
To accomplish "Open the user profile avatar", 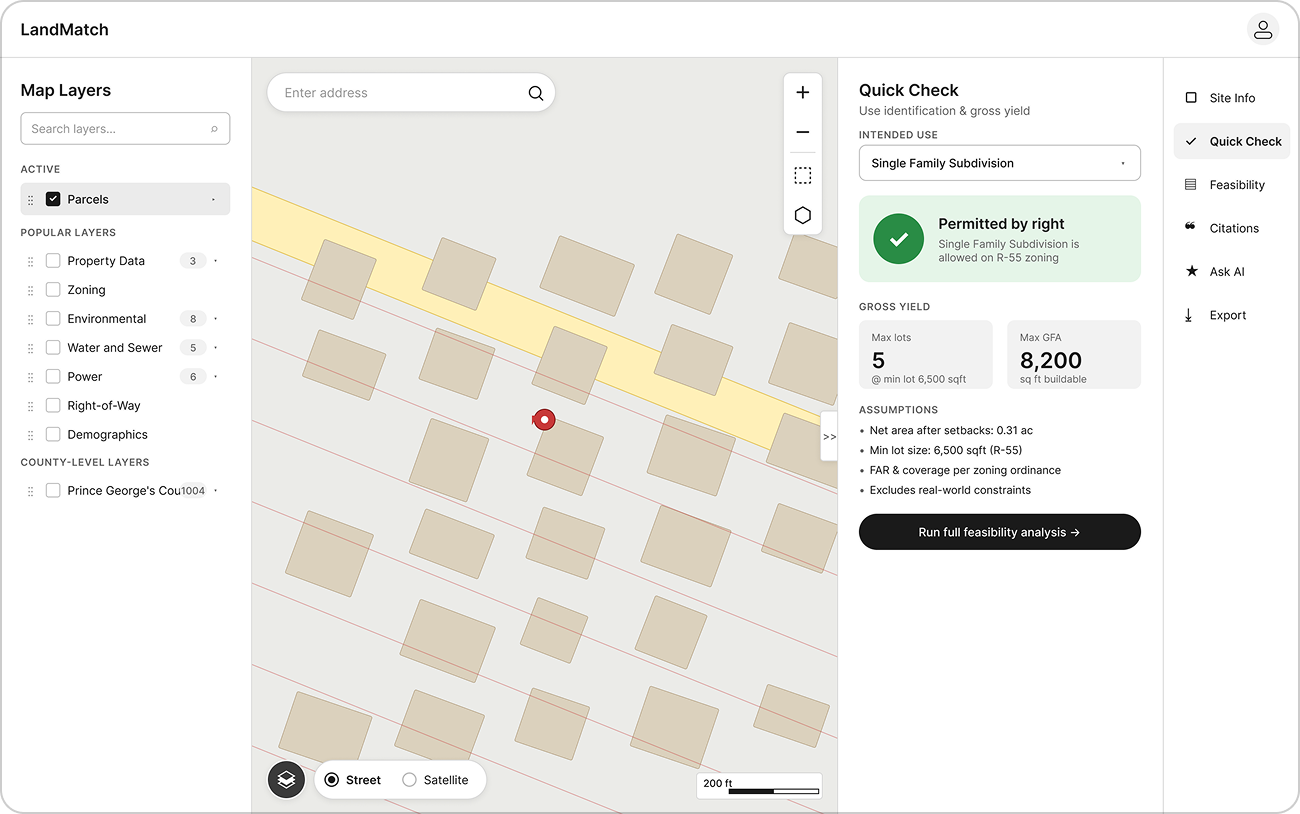I will click(x=1263, y=29).
